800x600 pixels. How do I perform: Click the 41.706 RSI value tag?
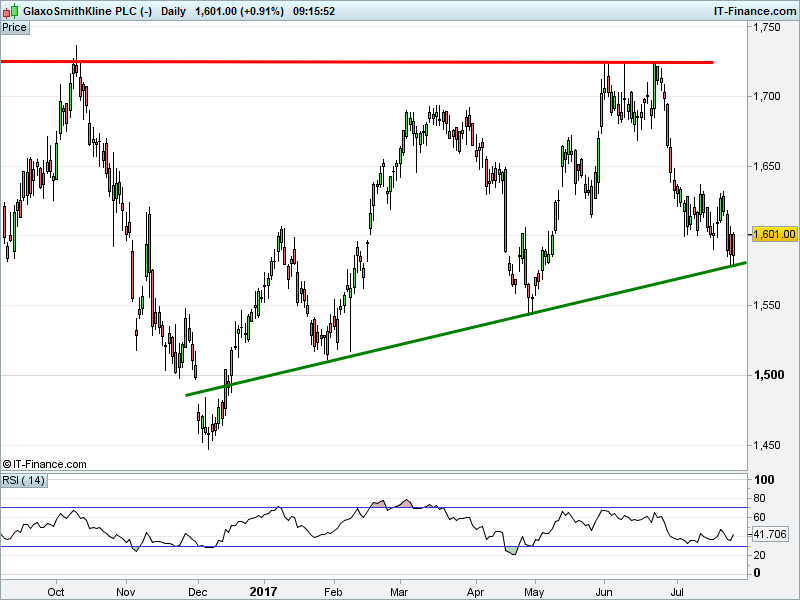pos(770,534)
